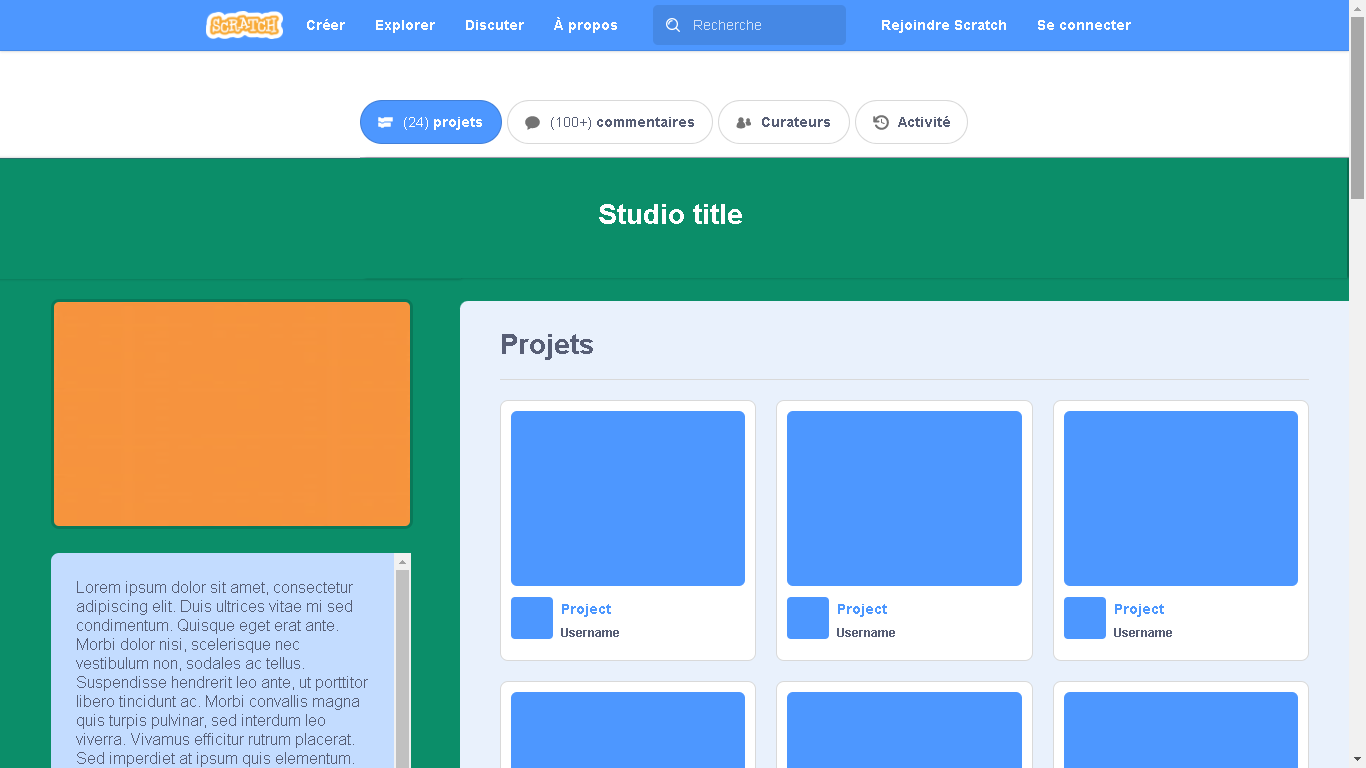The height and width of the screenshot is (768, 1366).
Task: Click the Scratch logo in the navbar
Action: pyautogui.click(x=244, y=25)
